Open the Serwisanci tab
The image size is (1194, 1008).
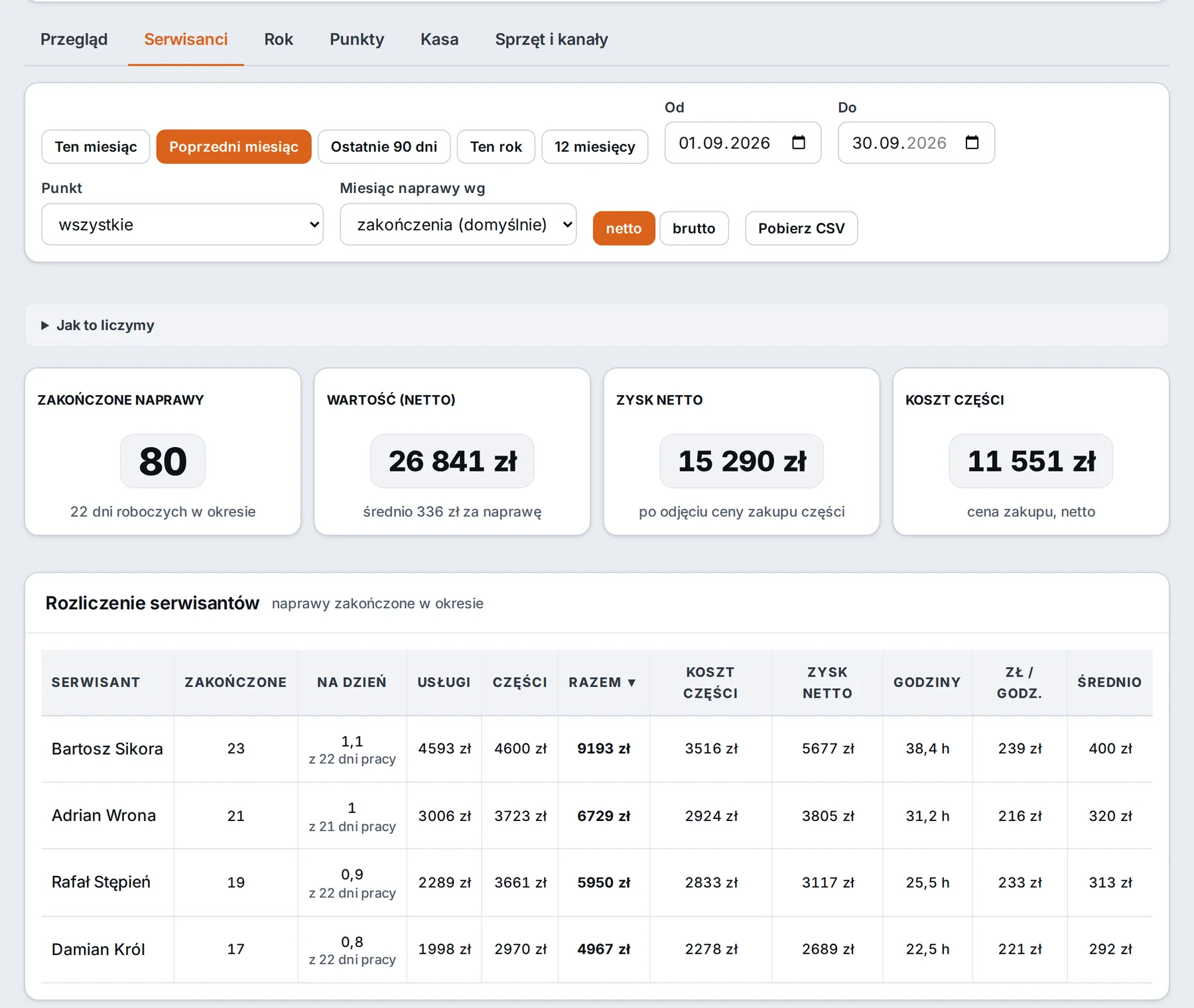(x=186, y=39)
